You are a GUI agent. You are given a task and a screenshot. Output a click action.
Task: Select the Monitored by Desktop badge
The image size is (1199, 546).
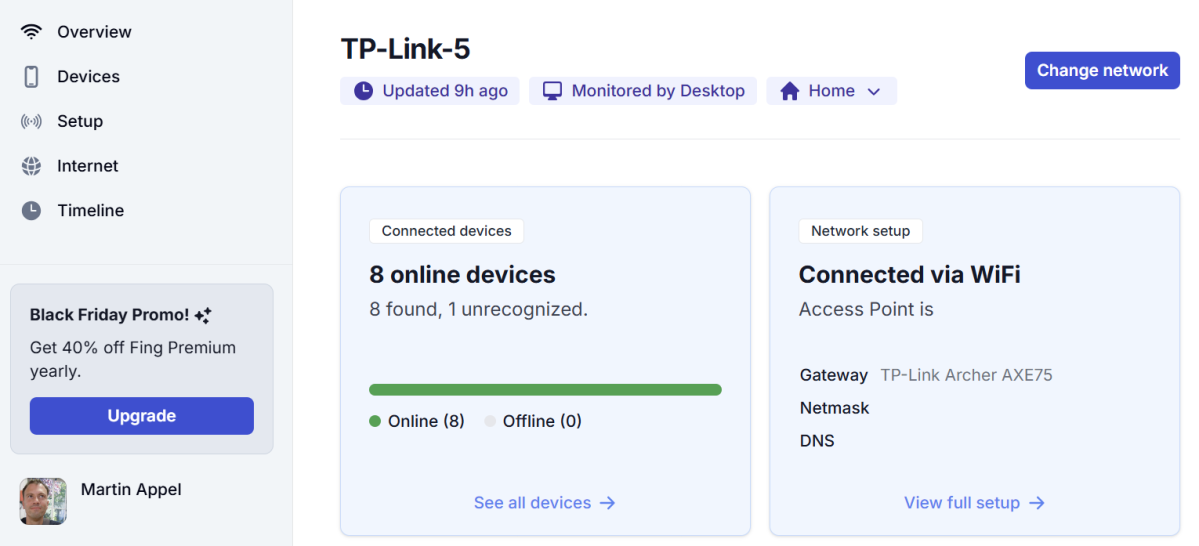643,91
